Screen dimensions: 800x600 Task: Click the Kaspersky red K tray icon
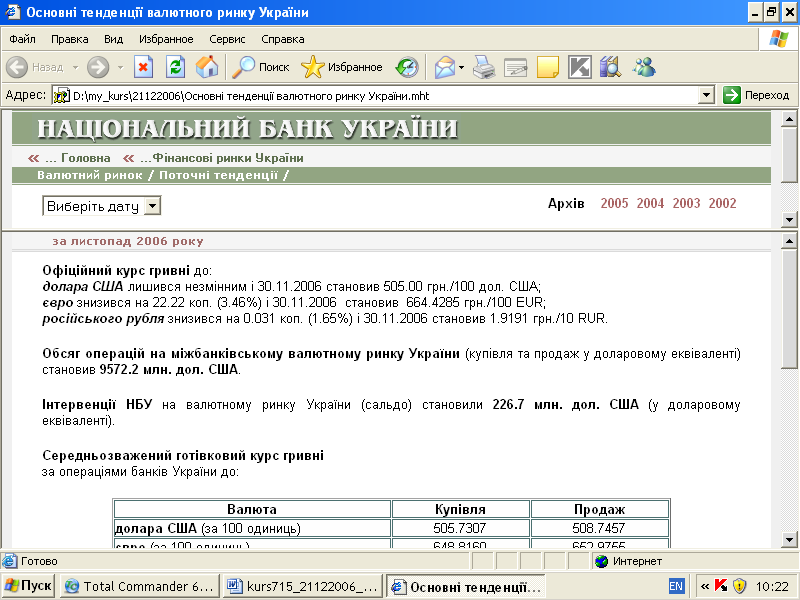tap(721, 586)
